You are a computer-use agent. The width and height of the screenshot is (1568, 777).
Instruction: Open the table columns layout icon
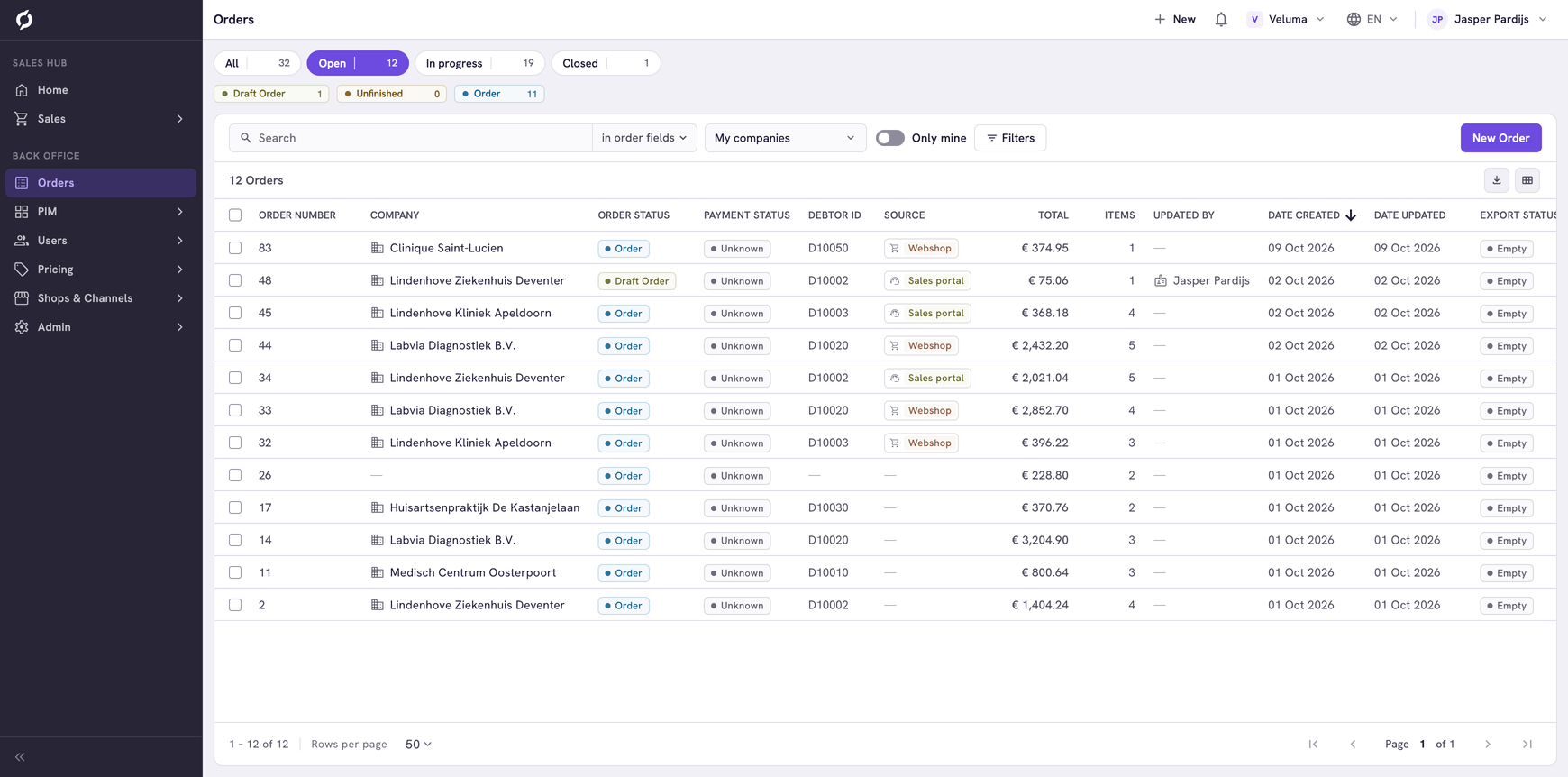(x=1527, y=180)
